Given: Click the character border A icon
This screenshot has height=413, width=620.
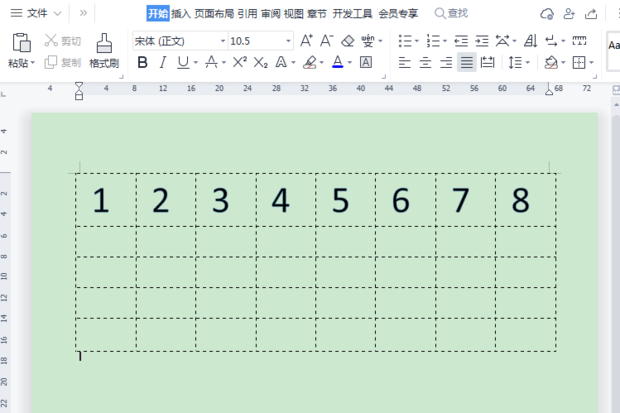Looking at the screenshot, I should 366,62.
